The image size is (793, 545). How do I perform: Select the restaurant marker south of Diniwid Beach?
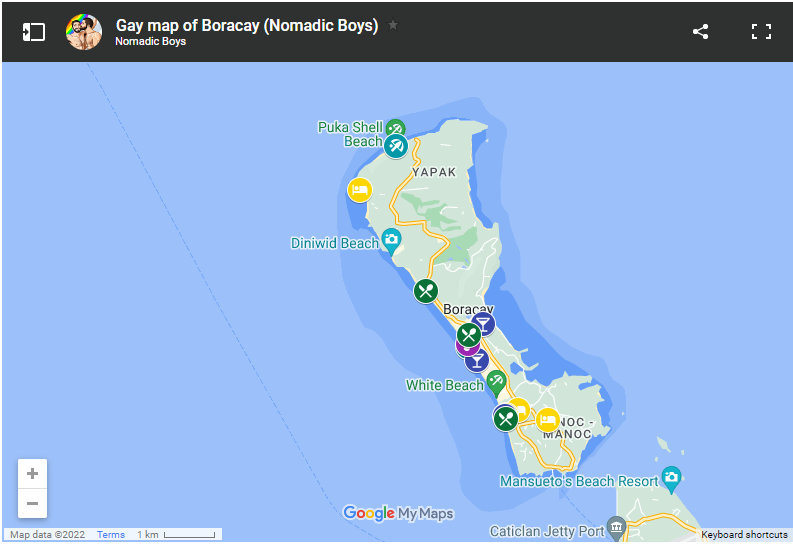[x=426, y=291]
